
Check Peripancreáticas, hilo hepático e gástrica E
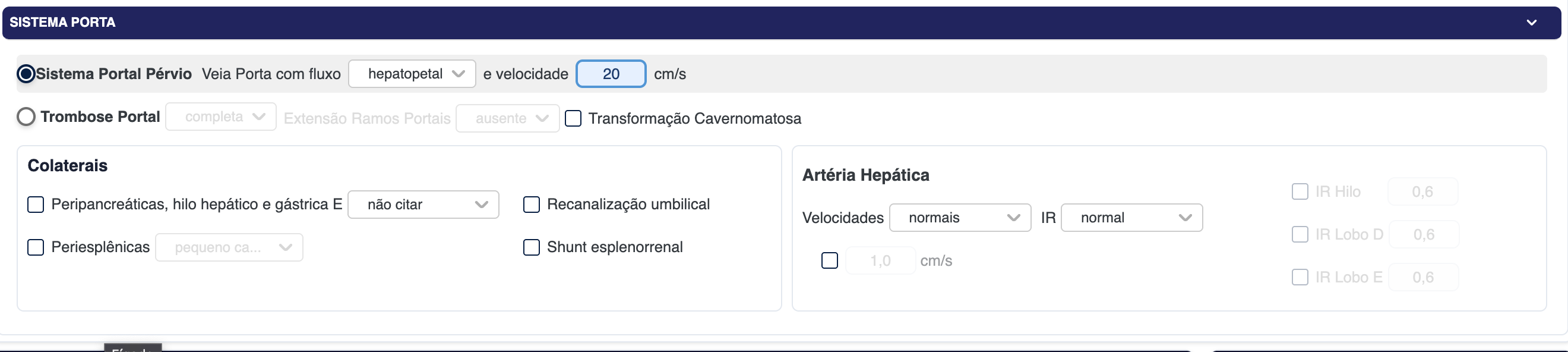(x=36, y=205)
